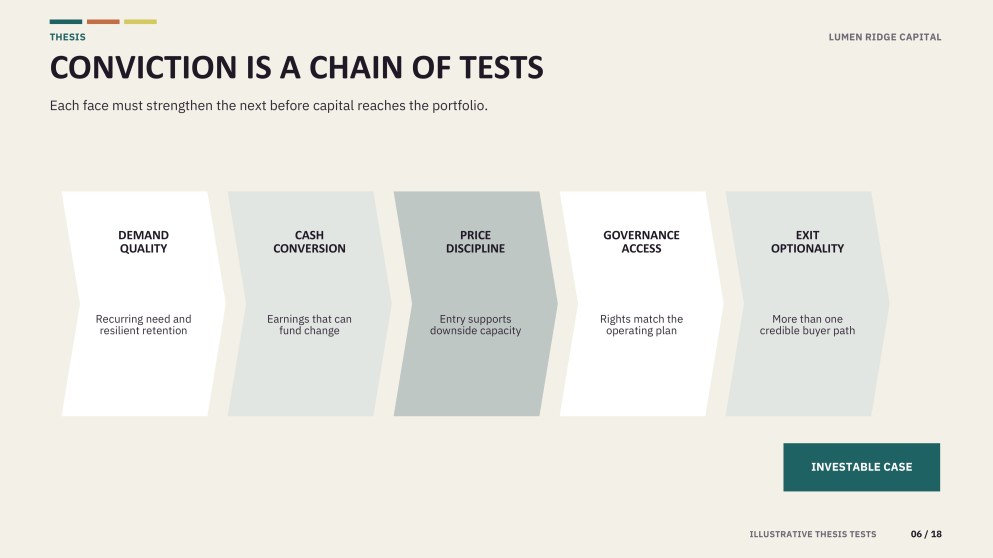
Task: Click 'Recurring need and resilient retention' text
Action: [144, 325]
